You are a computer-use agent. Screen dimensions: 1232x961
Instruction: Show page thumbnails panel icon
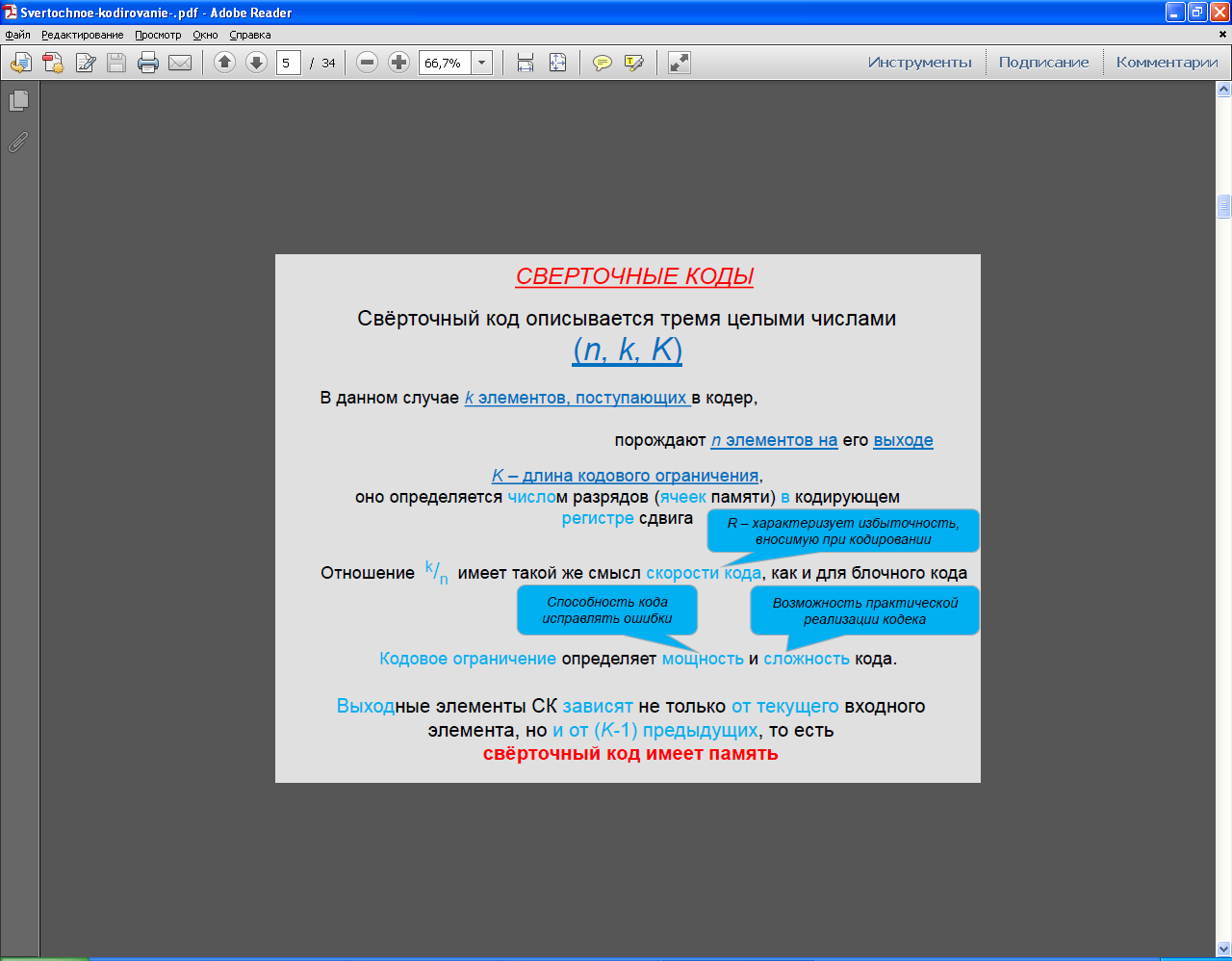(x=18, y=100)
